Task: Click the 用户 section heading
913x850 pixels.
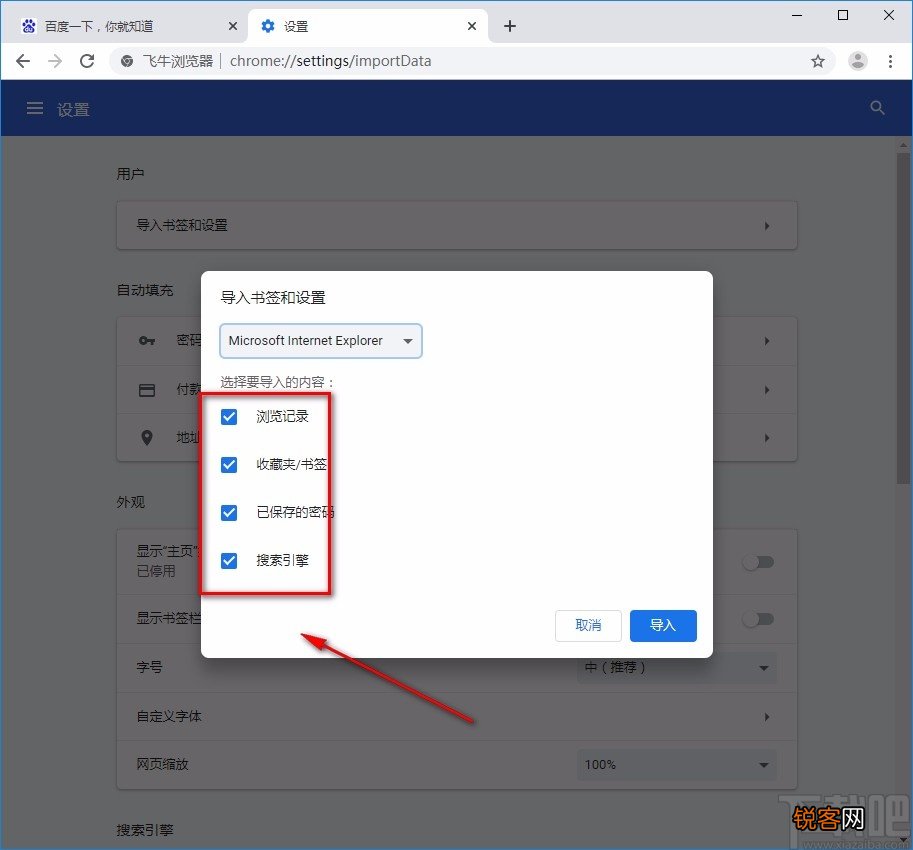Action: [130, 173]
